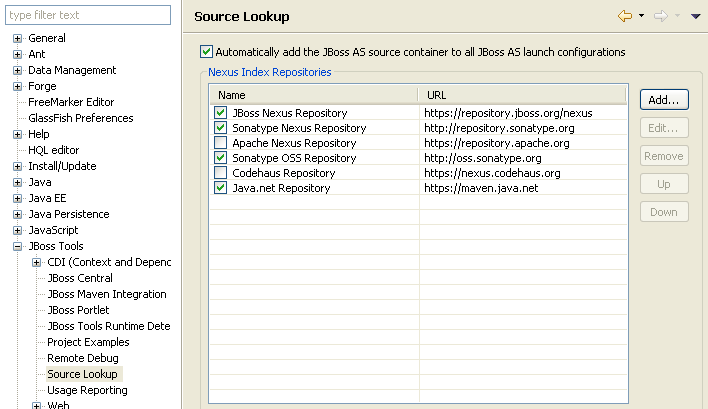This screenshot has height=409, width=708.
Task: Click the Add... button
Action: (x=664, y=100)
